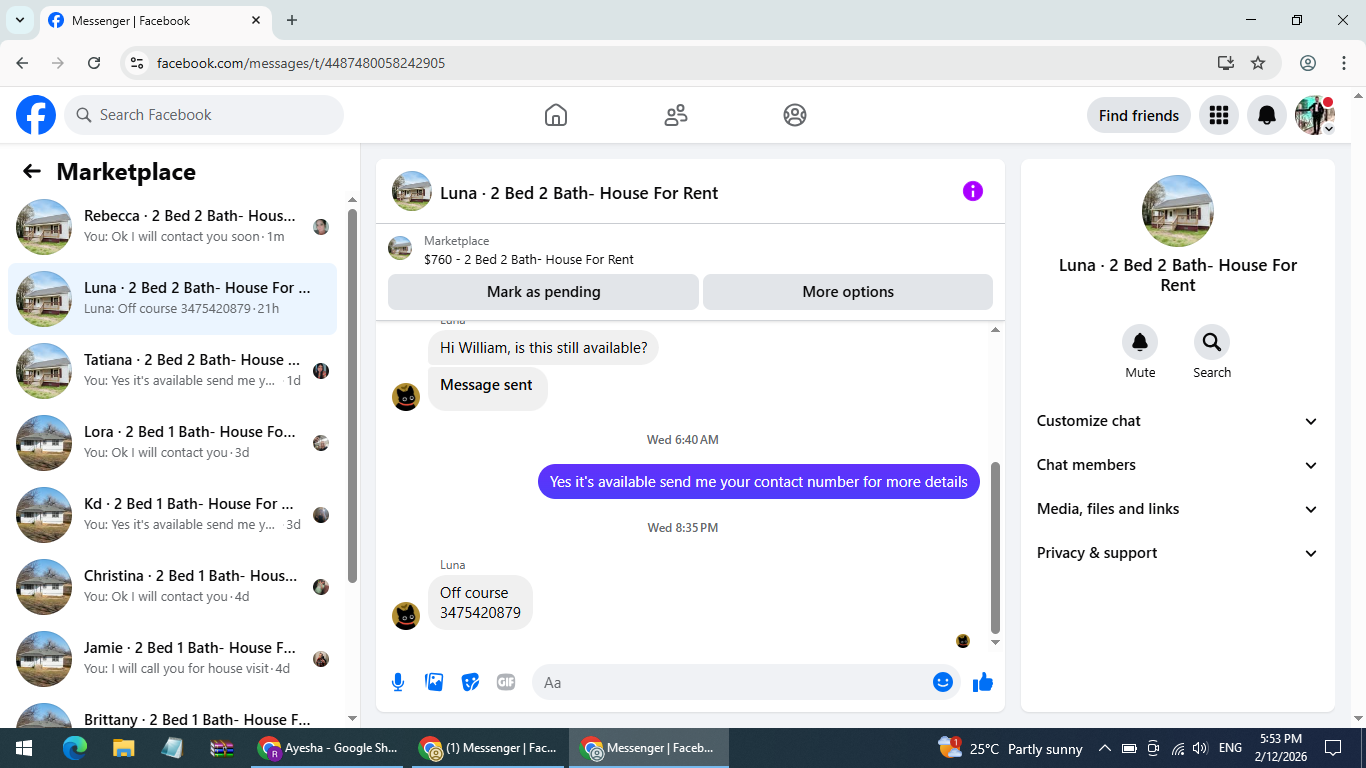Click the chat messages scrollbar
The image size is (1366, 768).
995,546
